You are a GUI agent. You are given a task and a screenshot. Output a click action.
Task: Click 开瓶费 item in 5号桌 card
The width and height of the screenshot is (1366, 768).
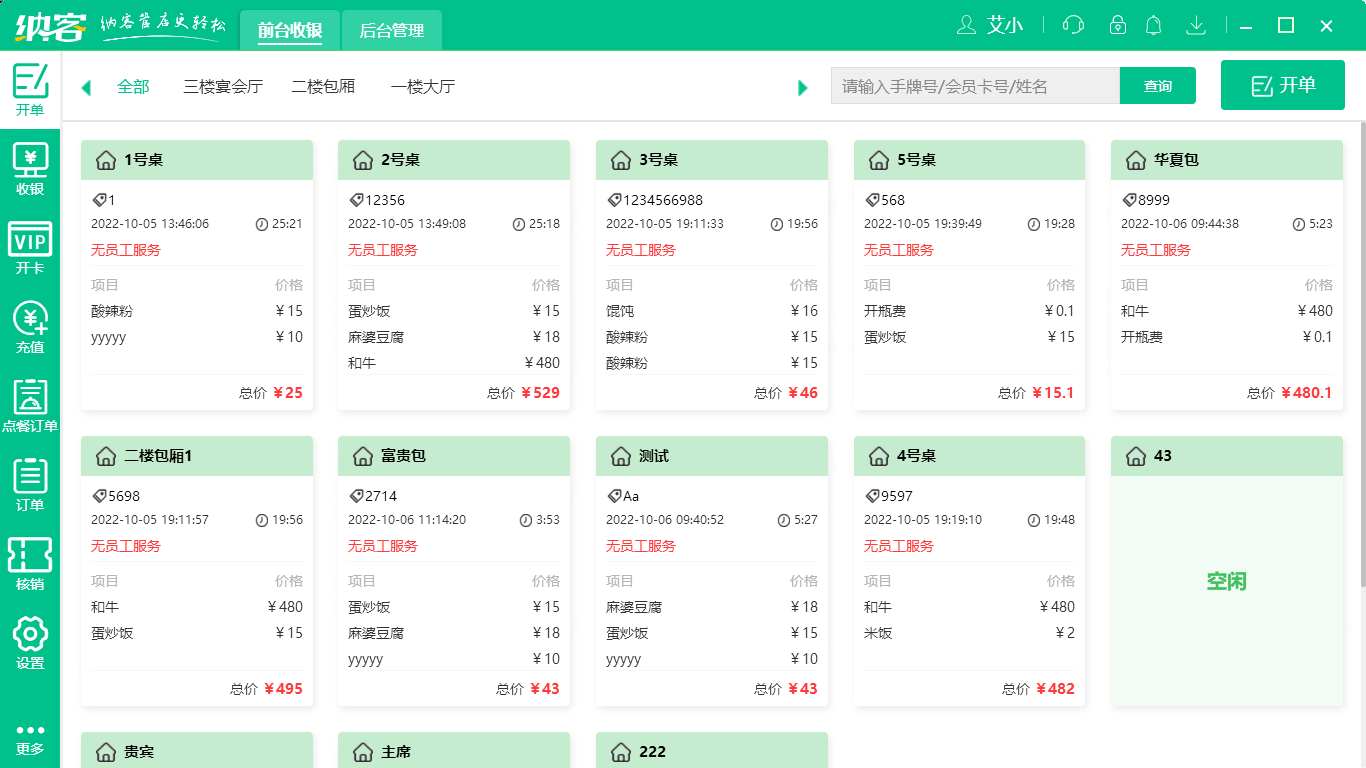tap(885, 311)
